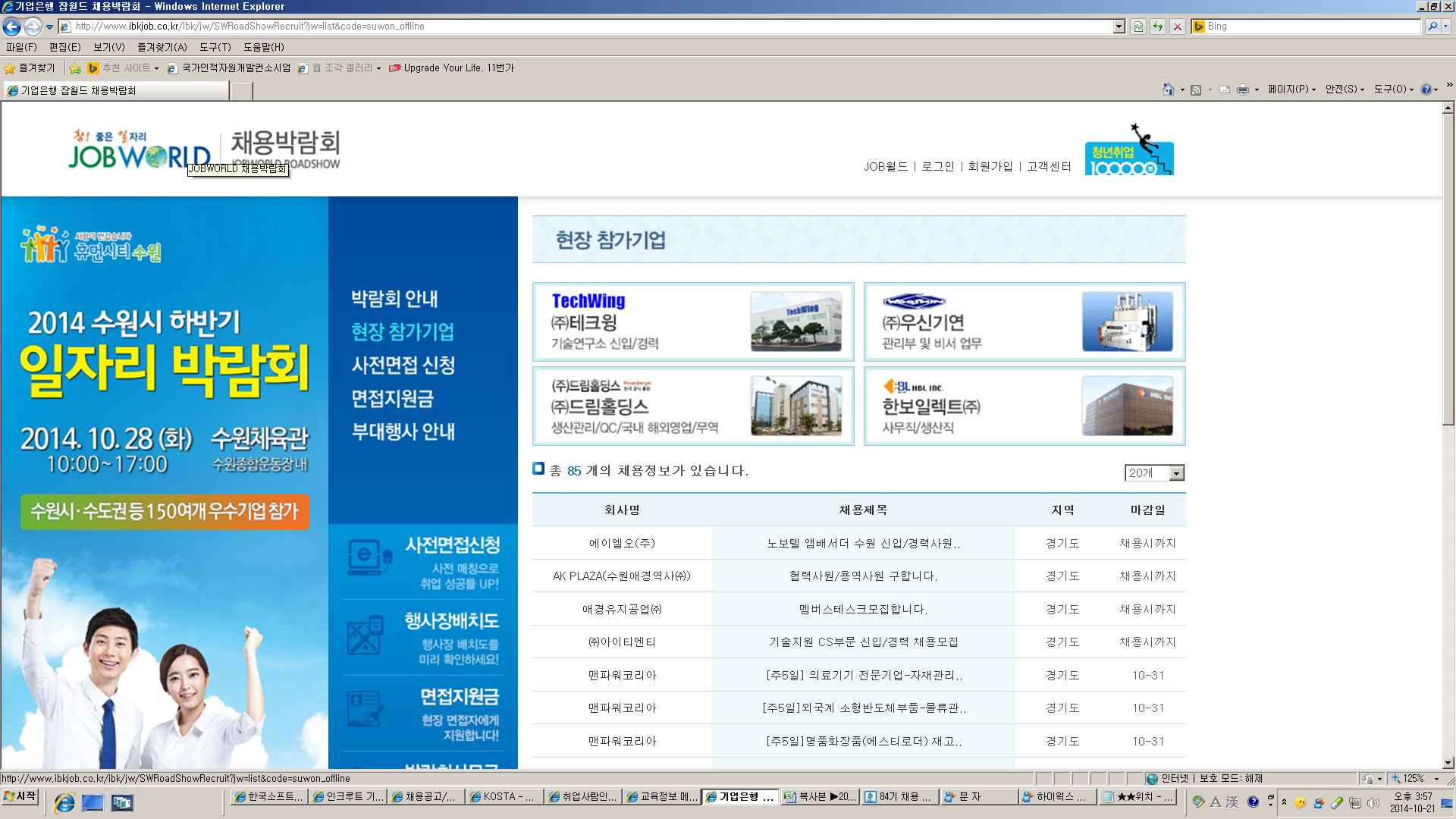
Task: Open the 즐겨찾기 favorites star button
Action: [x=30, y=68]
